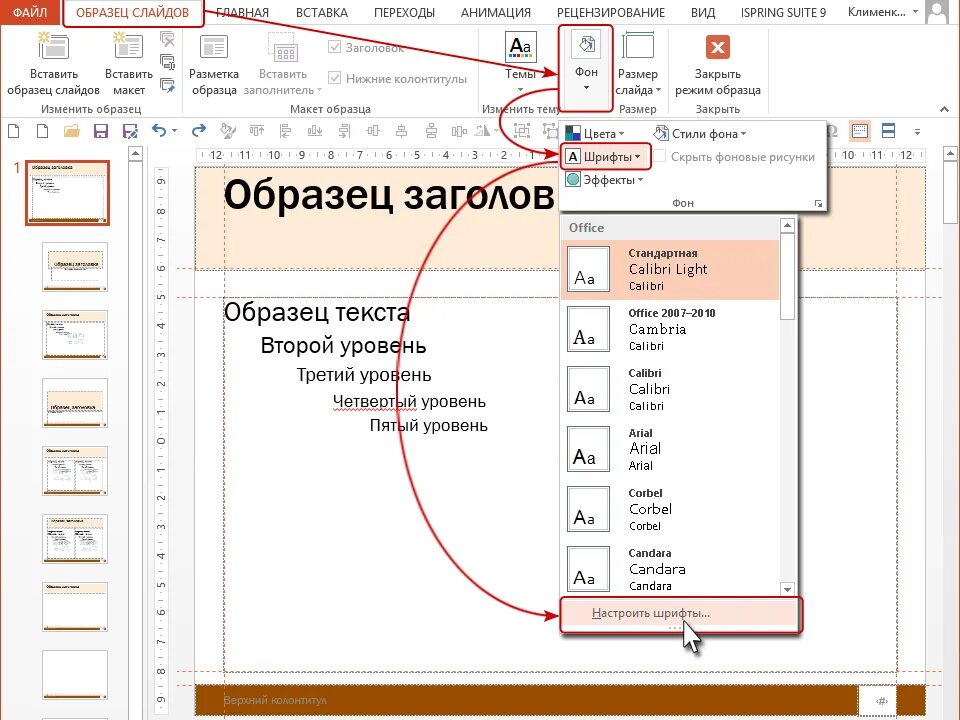Click the thumbnail pane scroll-up arrow

point(135,153)
